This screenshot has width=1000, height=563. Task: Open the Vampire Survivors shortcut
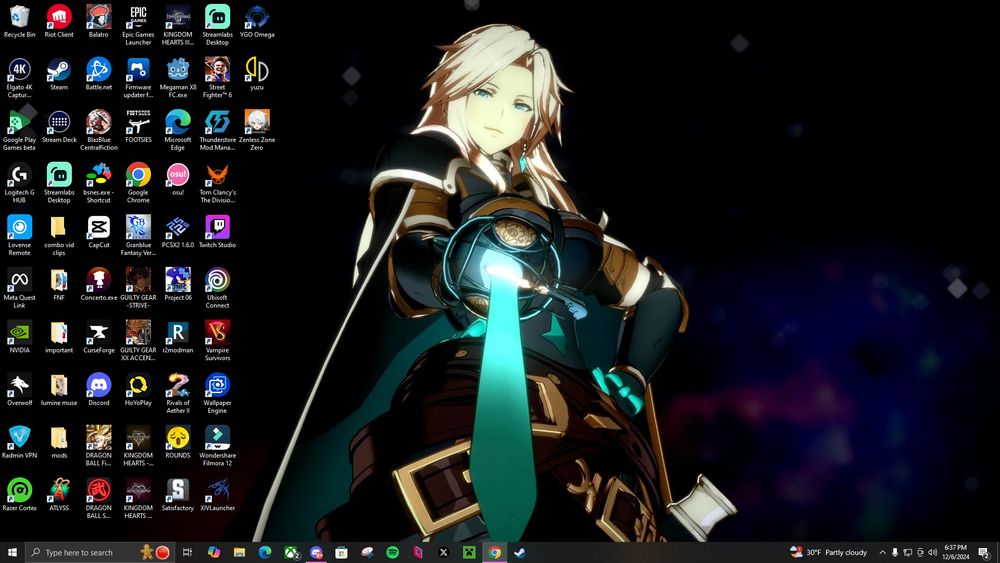[217, 340]
